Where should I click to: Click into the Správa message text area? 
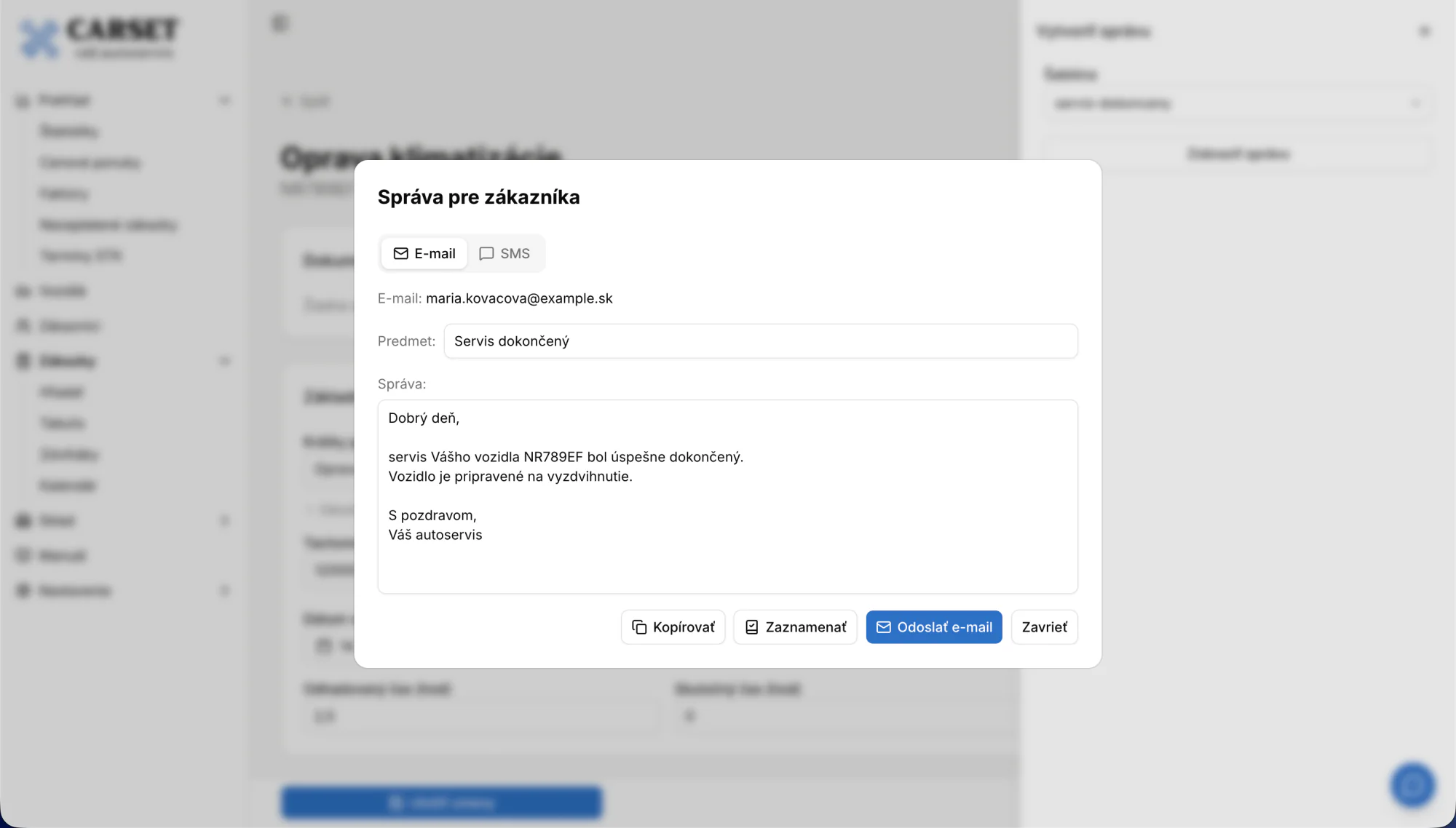click(x=727, y=496)
